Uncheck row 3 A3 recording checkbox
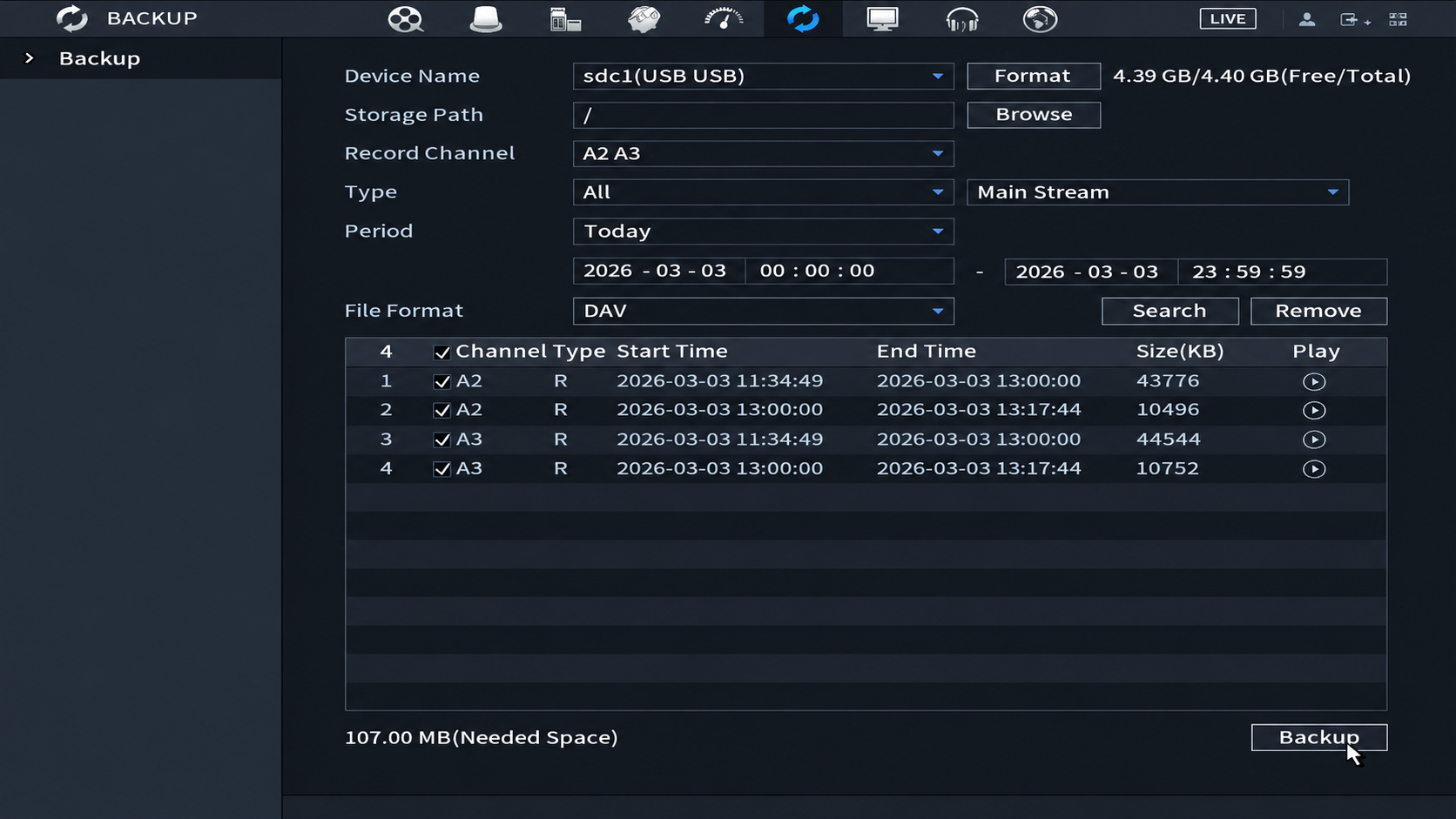This screenshot has height=819, width=1456. click(x=442, y=440)
